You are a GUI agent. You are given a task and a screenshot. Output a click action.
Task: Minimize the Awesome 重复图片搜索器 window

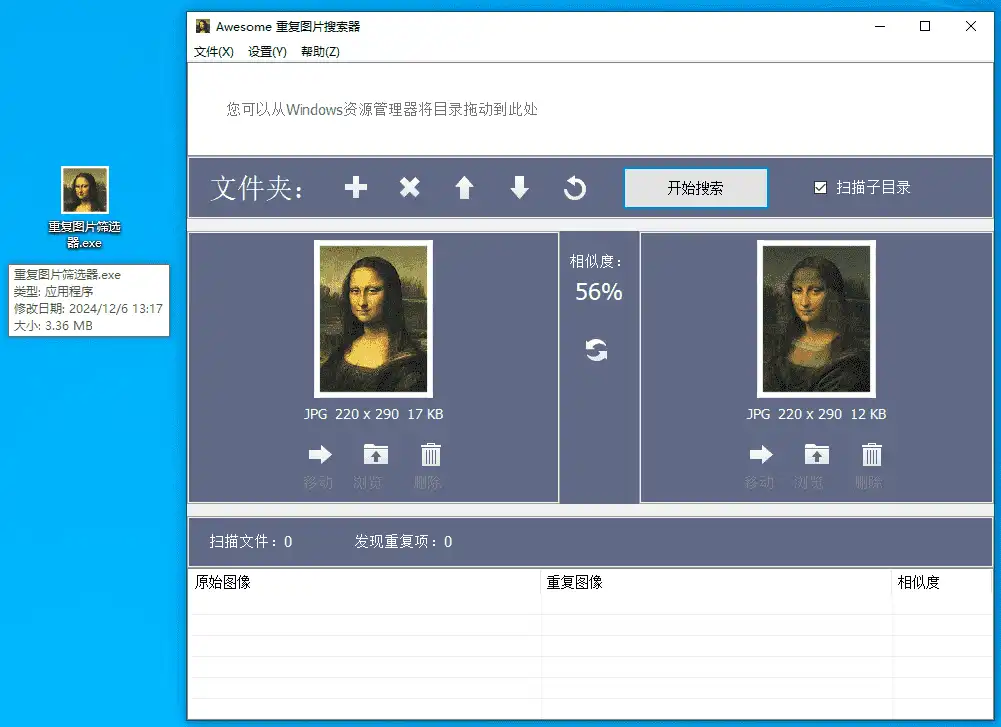point(880,26)
